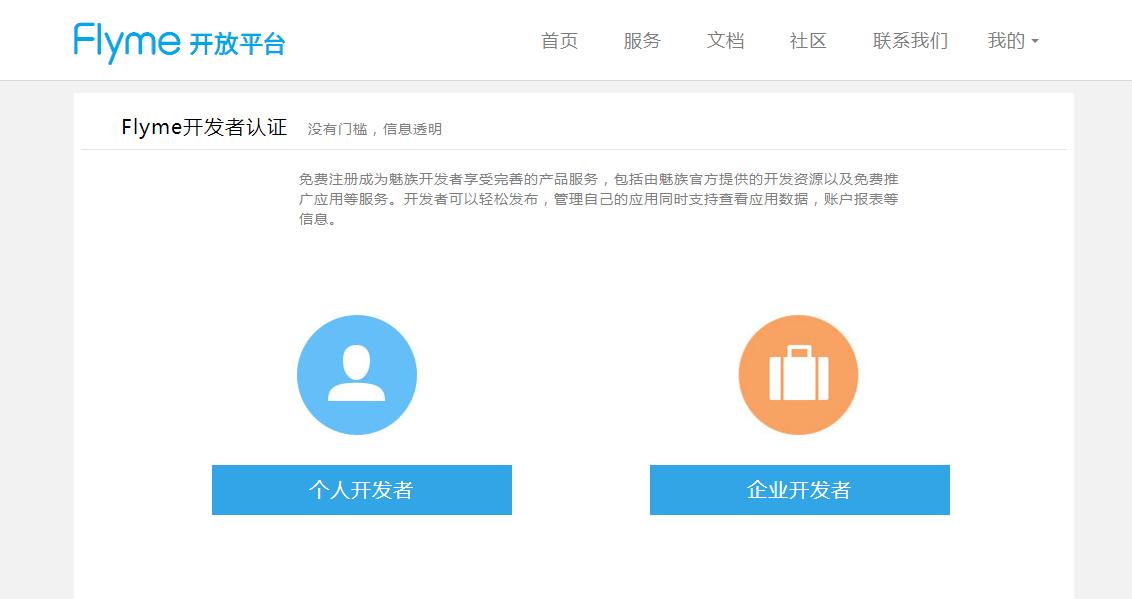
Task: Click the individual developer circular graphic
Action: pyautogui.click(x=357, y=375)
